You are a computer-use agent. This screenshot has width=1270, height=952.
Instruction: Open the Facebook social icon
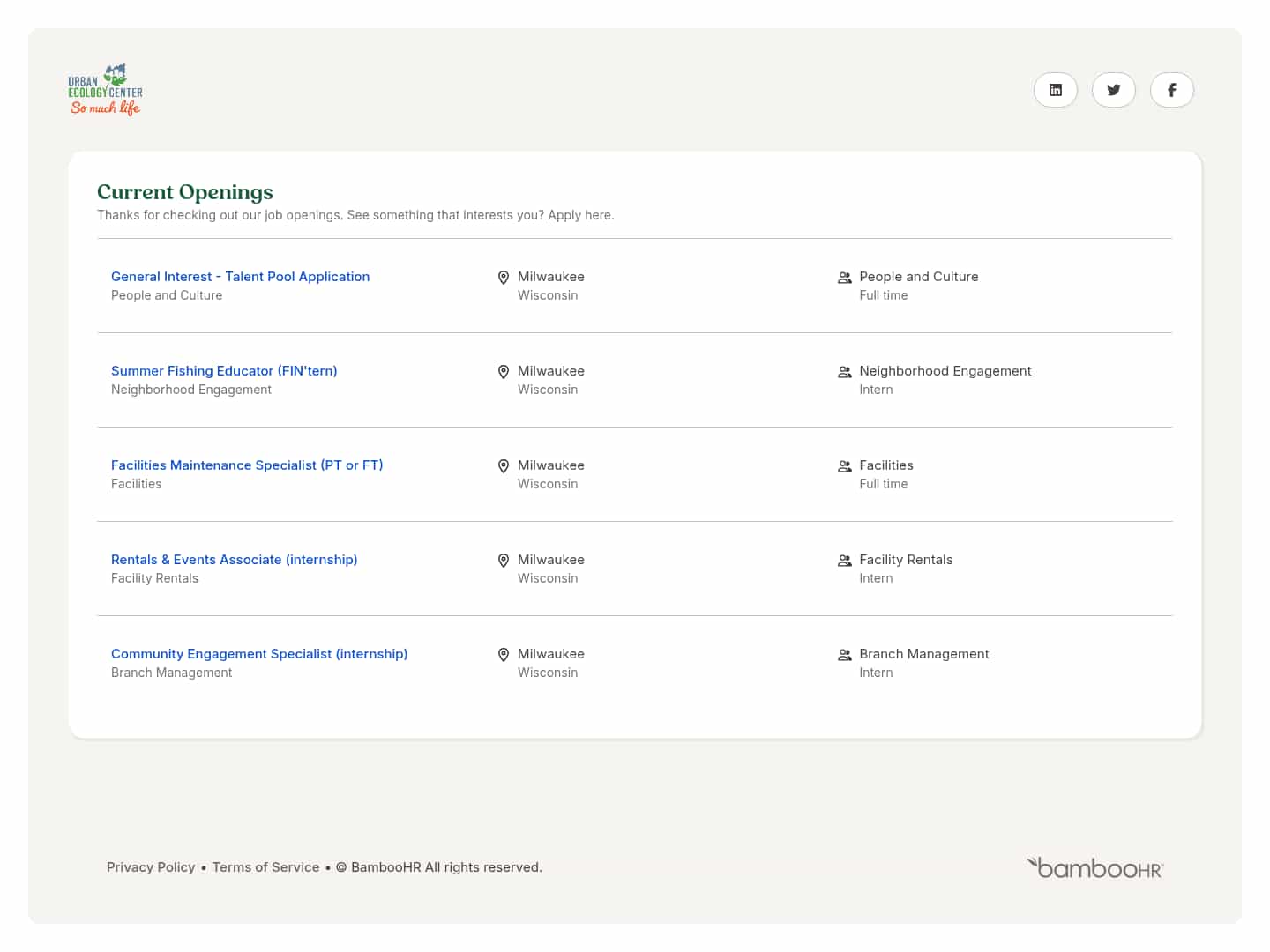(1171, 90)
